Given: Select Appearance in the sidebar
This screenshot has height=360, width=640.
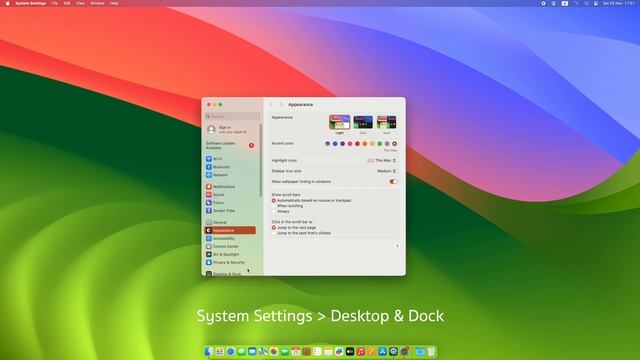Looking at the screenshot, I should (230, 230).
